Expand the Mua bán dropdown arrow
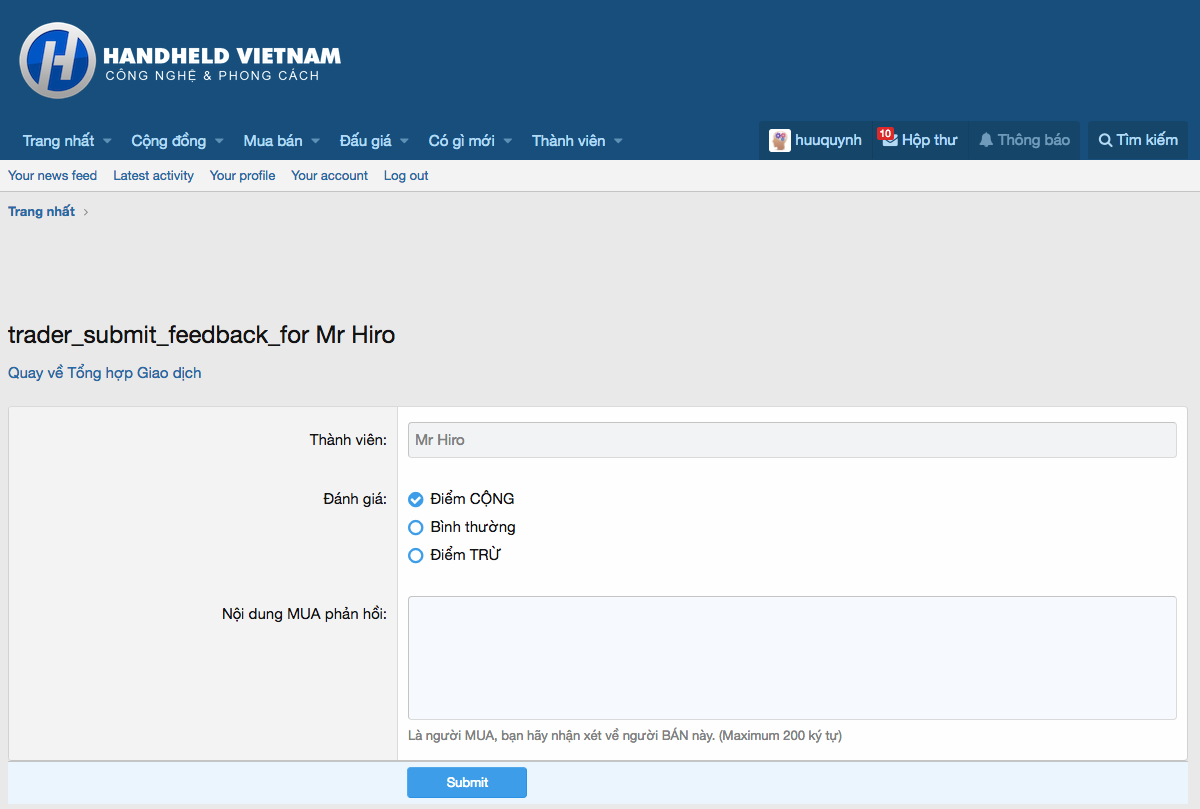Image resolution: width=1200 pixels, height=809 pixels. tap(315, 141)
